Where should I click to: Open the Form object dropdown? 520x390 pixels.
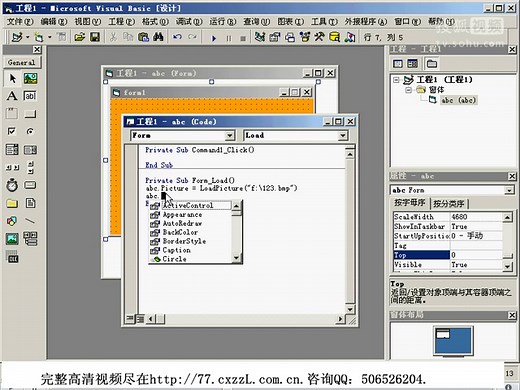pos(230,135)
